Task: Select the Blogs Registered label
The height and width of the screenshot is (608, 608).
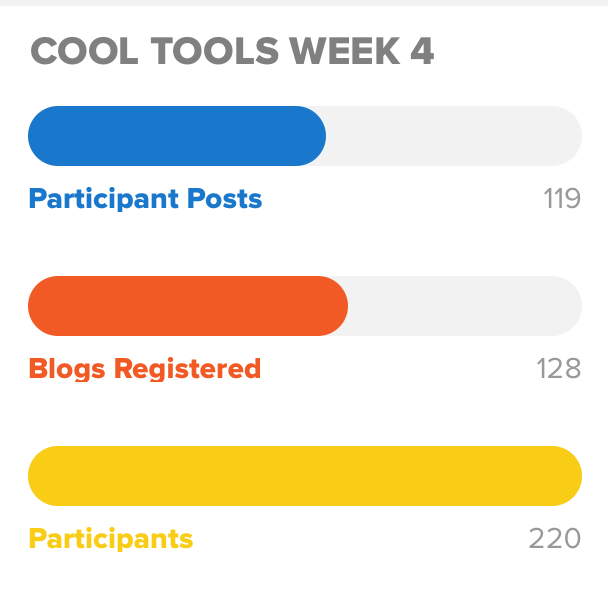Action: pyautogui.click(x=145, y=369)
